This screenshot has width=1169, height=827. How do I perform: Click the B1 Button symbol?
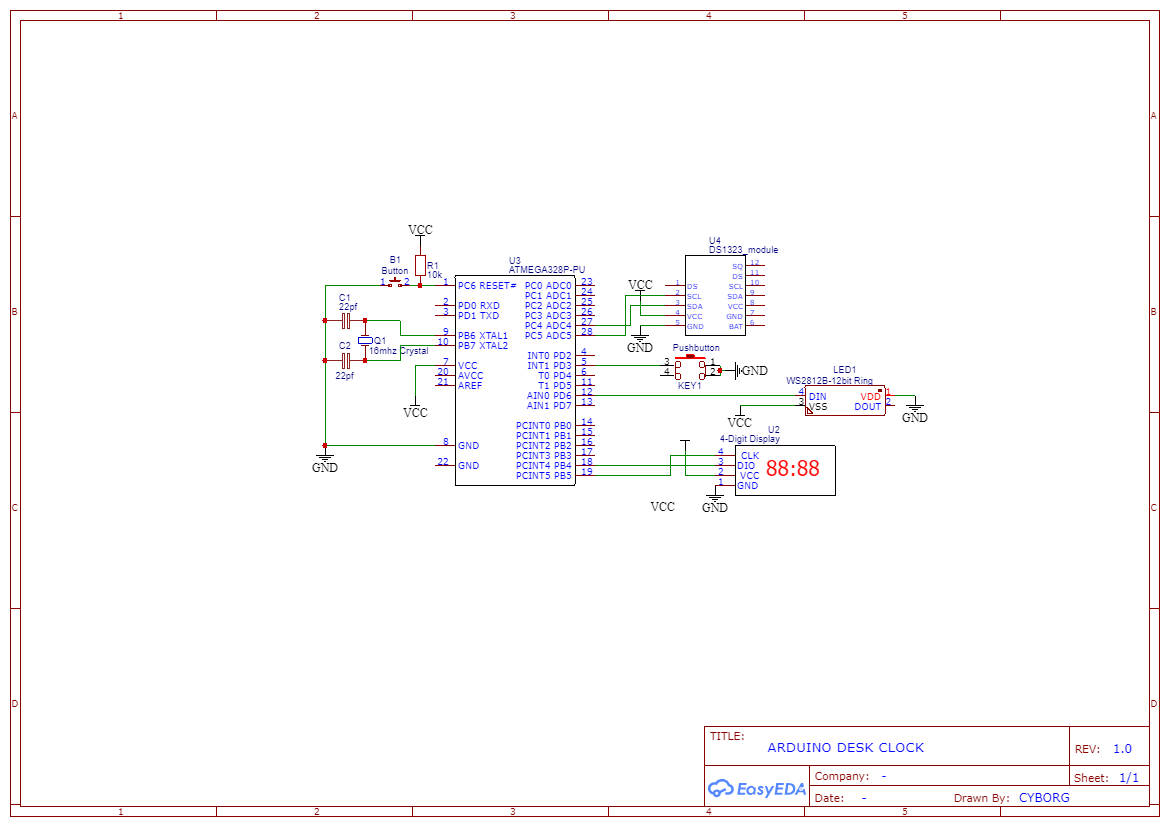pos(394,281)
